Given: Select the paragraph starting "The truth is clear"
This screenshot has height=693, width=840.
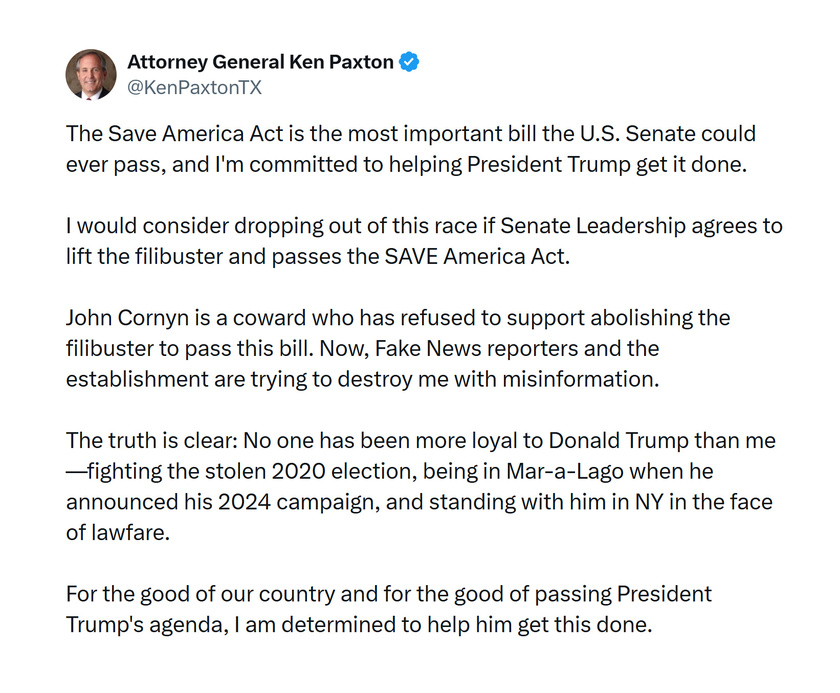Looking at the screenshot, I should [x=420, y=487].
